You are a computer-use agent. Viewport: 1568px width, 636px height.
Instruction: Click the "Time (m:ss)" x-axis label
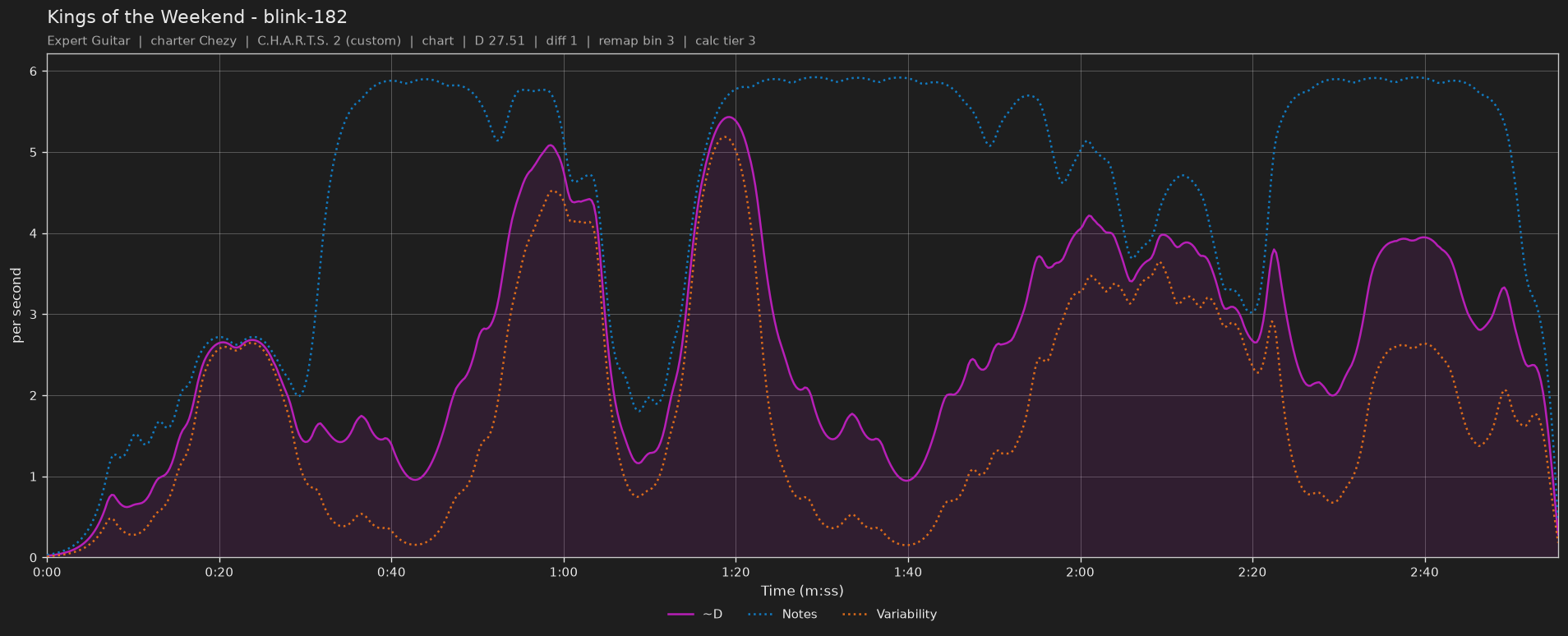point(802,591)
